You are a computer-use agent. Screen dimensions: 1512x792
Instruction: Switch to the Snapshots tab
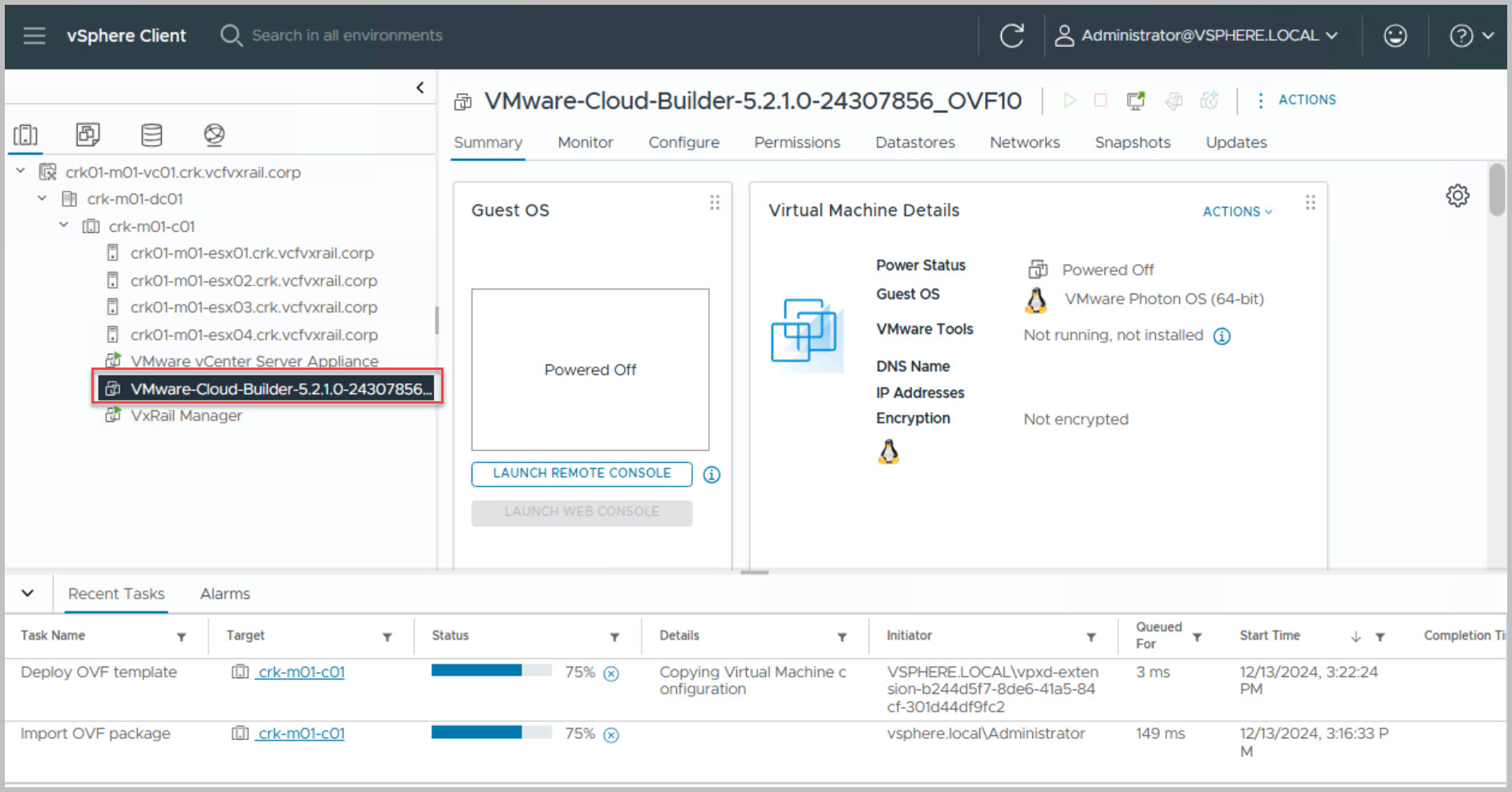[x=1132, y=142]
